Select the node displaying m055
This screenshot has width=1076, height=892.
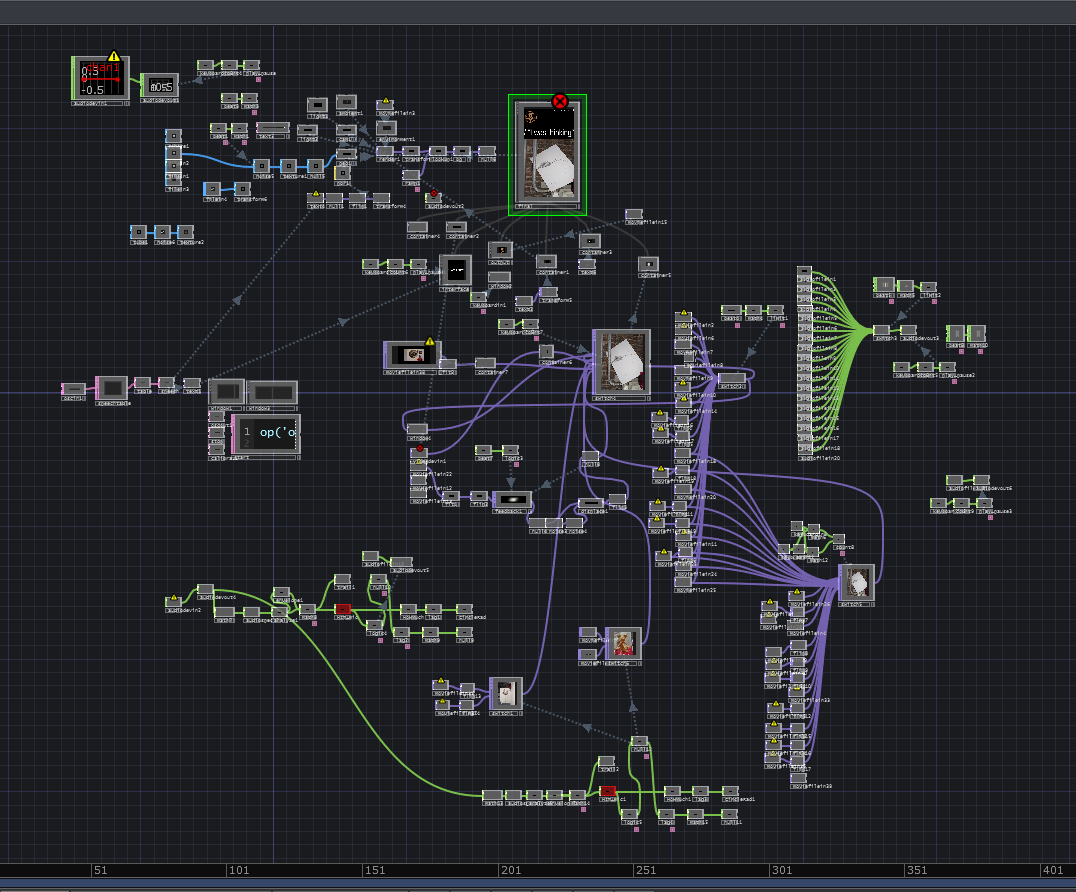click(160, 87)
